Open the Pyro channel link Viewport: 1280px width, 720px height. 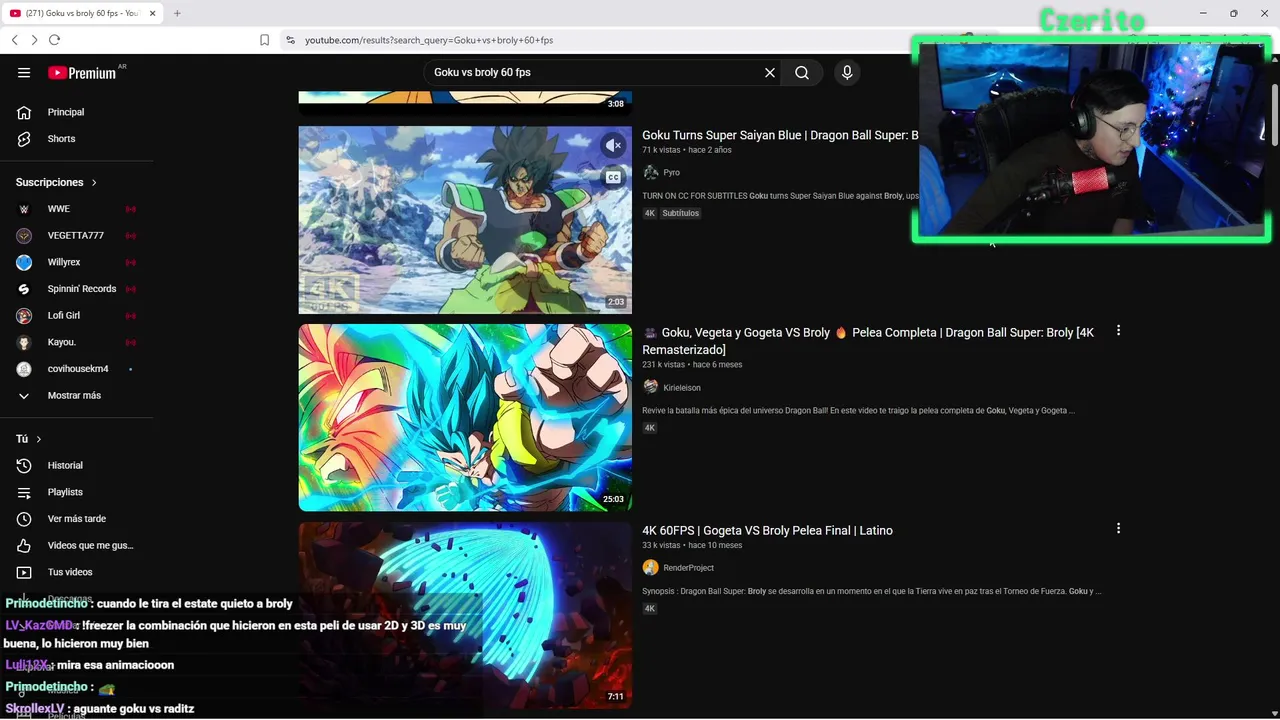point(671,172)
